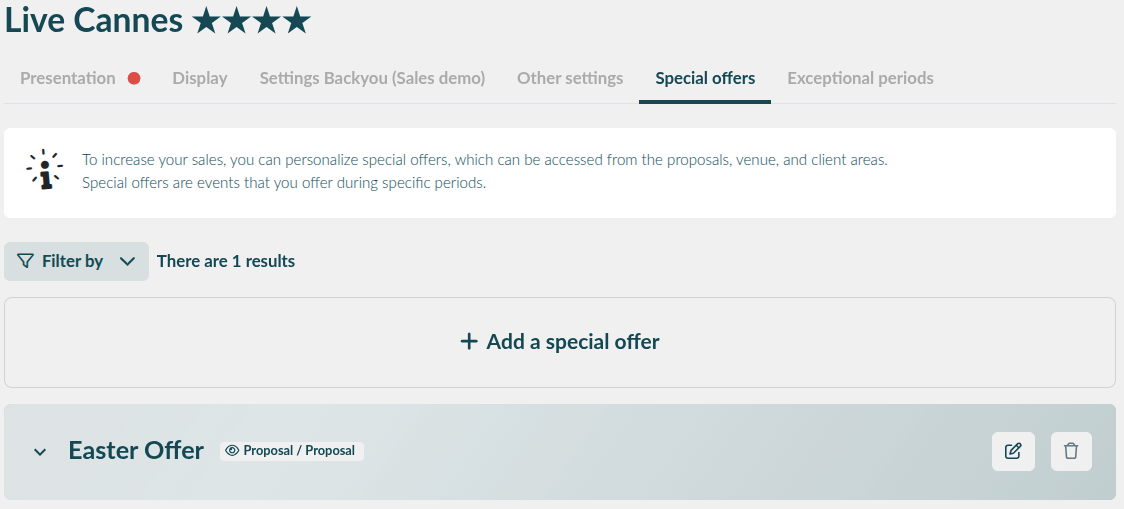Screen dimensions: 1124x509
Task: Switch to the Display tab
Action: point(200,78)
